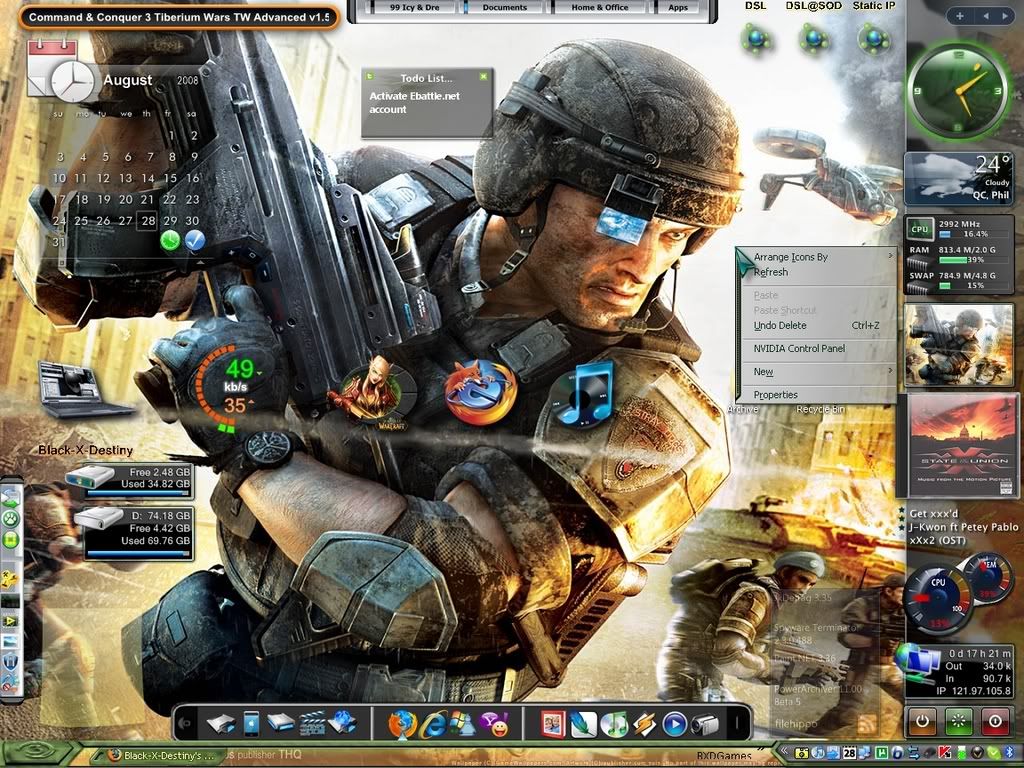Viewport: 1024px width, 768px height.
Task: Click the green Todo List menu button
Action: [x=369, y=77]
